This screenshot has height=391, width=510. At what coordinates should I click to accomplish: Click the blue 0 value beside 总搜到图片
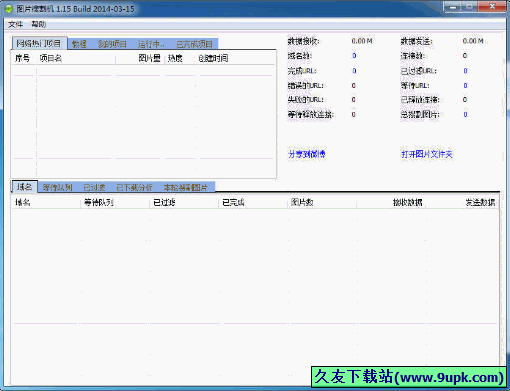pyautogui.click(x=465, y=115)
